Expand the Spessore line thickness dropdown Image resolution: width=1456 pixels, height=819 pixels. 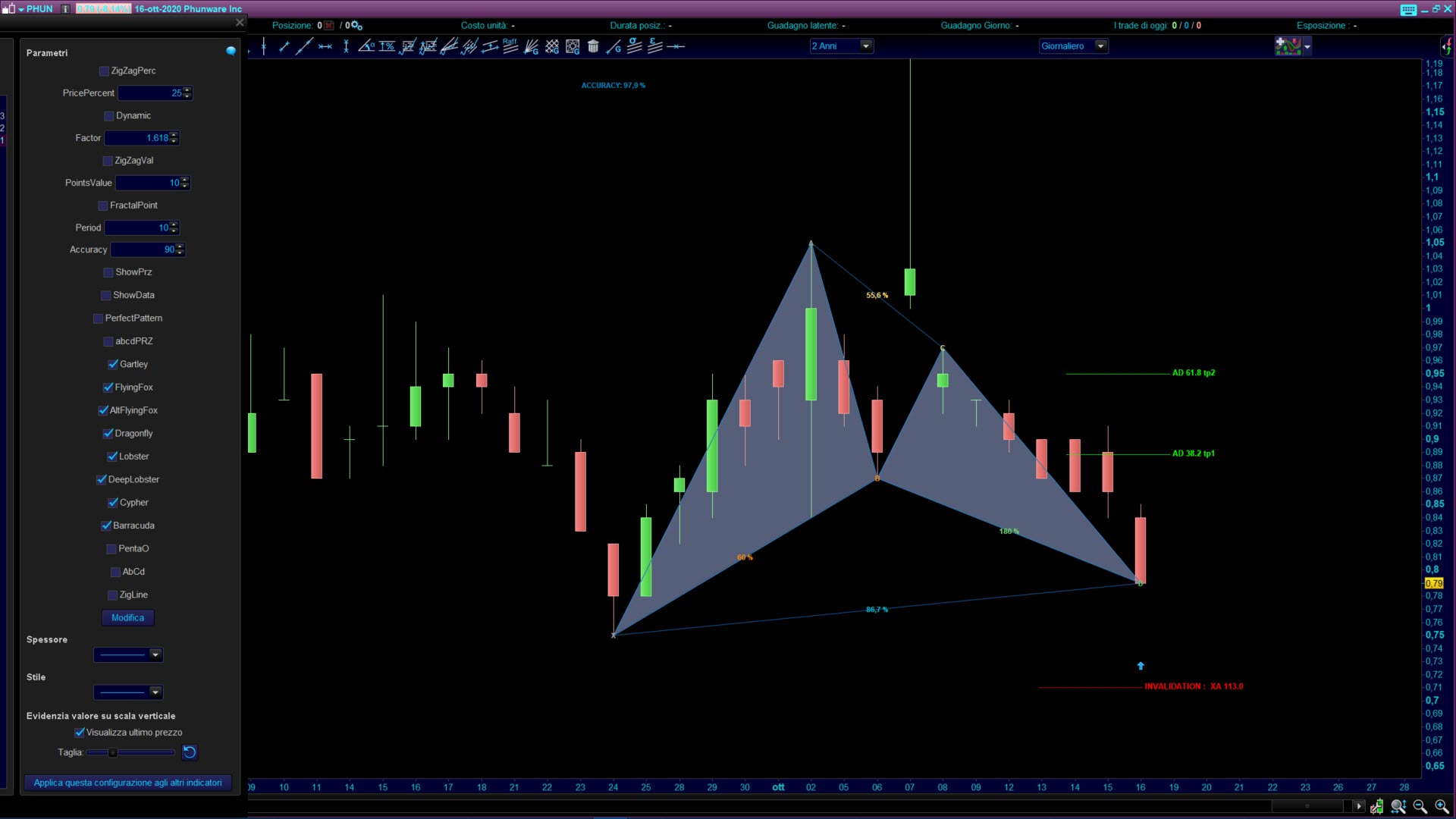click(x=155, y=654)
